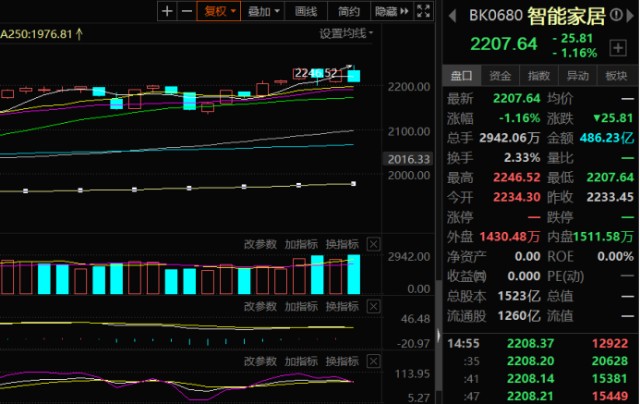Image resolution: width=640 pixels, height=404 pixels.
Task: Toggle 简约 simplified view mode
Action: point(349,11)
